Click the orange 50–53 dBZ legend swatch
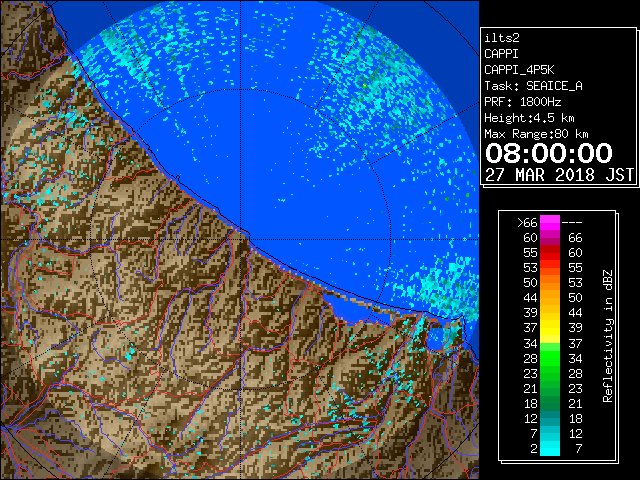 tap(550, 283)
